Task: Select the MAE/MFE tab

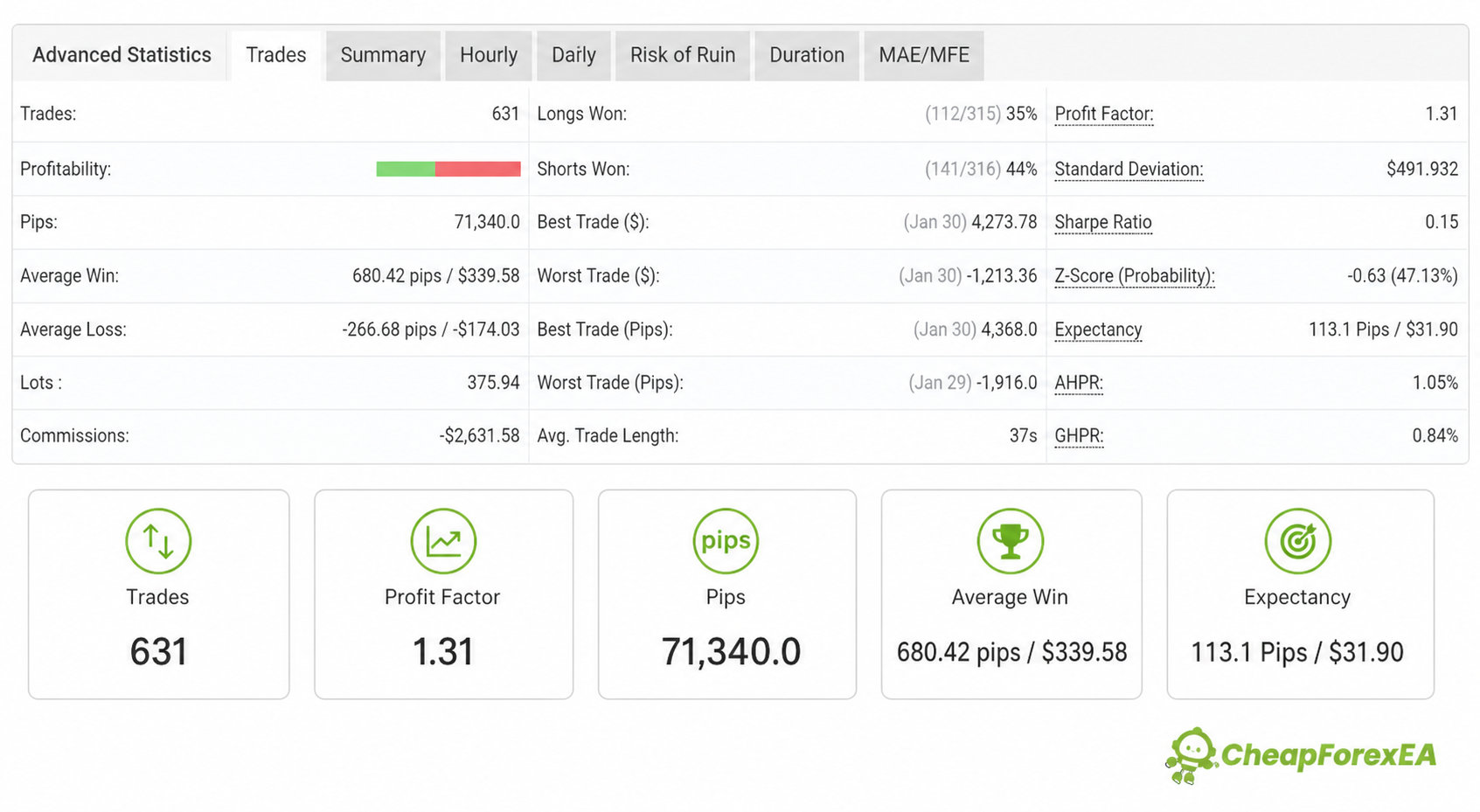Action: (924, 55)
